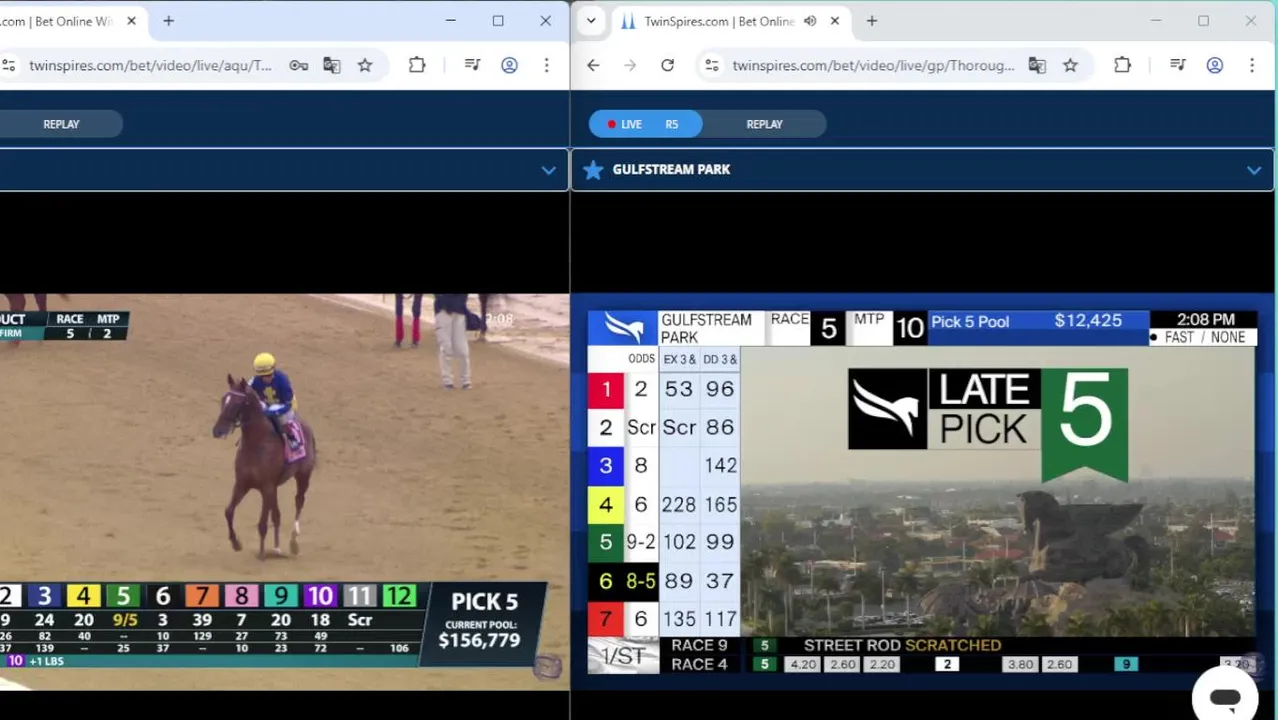
Task: Favorite Gulfstream Park with the star icon
Action: click(x=593, y=170)
